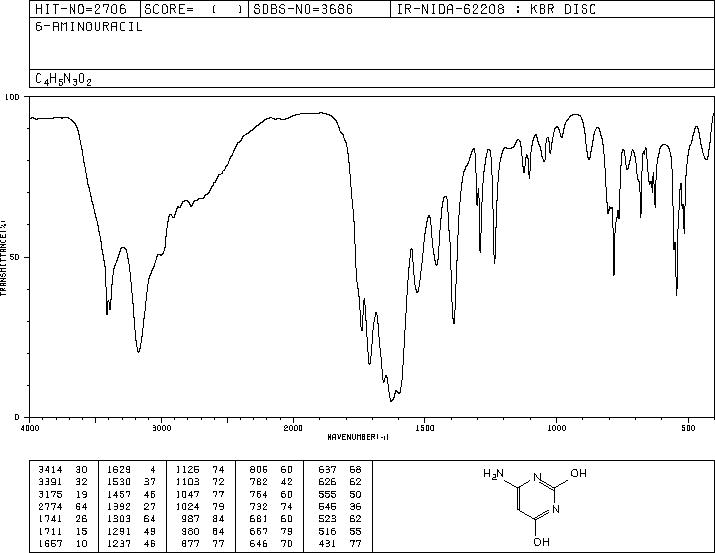Select peak value 1530 in table
The width and height of the screenshot is (715, 553).
(x=119, y=482)
